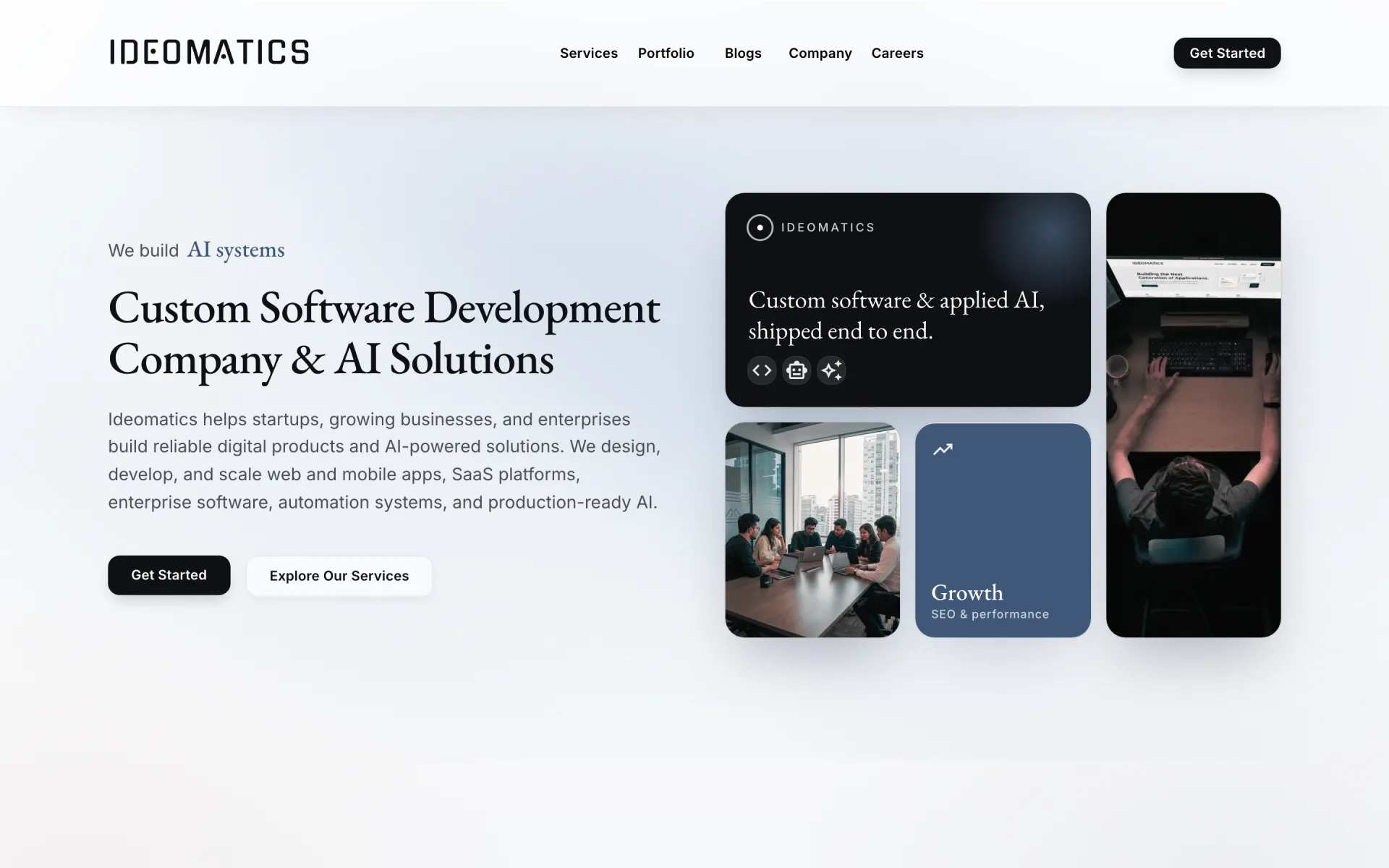Click the 'AI systems' highlighted phrase
1389x868 pixels.
click(x=236, y=250)
